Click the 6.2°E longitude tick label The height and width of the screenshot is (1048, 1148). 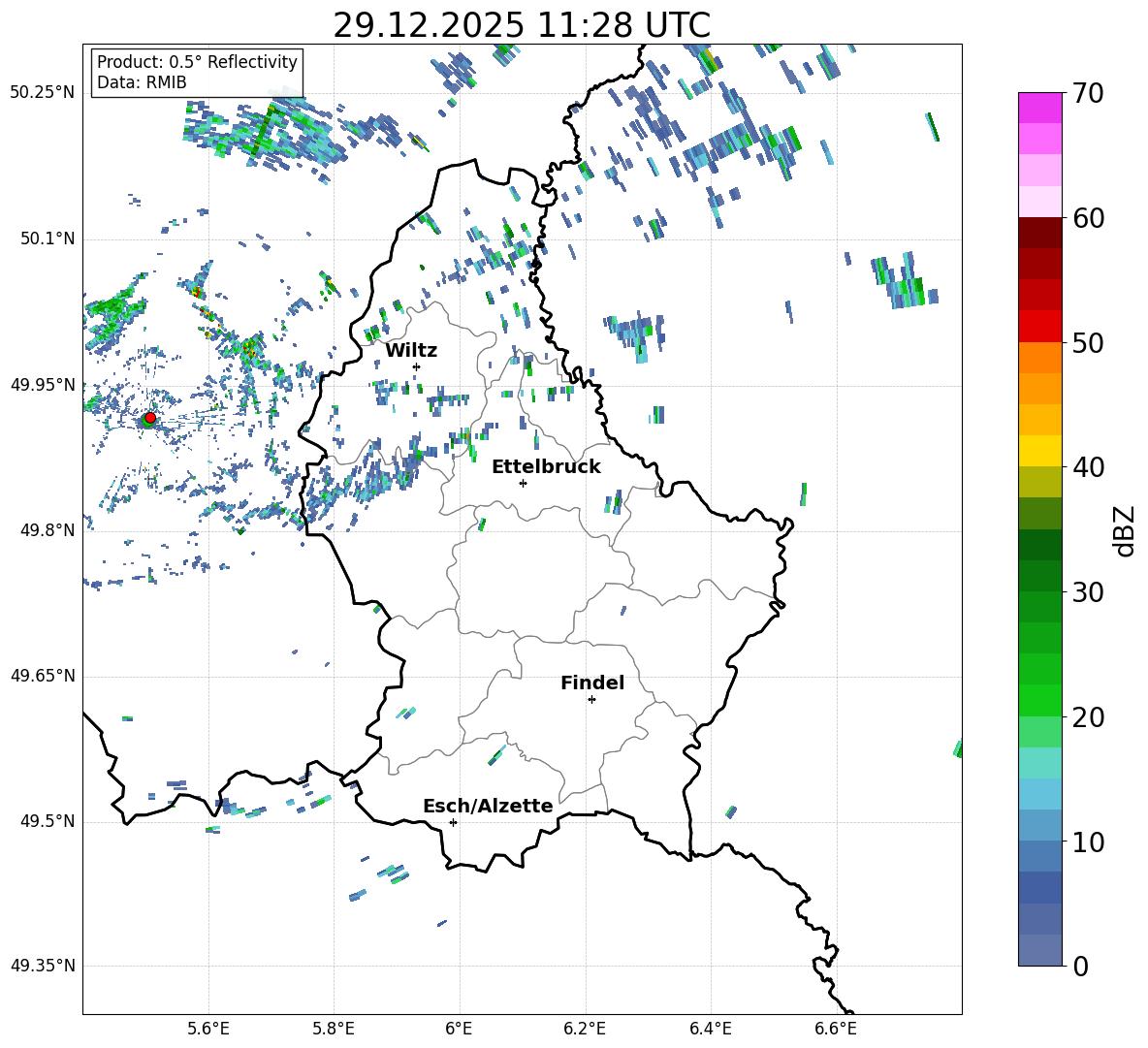(585, 1030)
